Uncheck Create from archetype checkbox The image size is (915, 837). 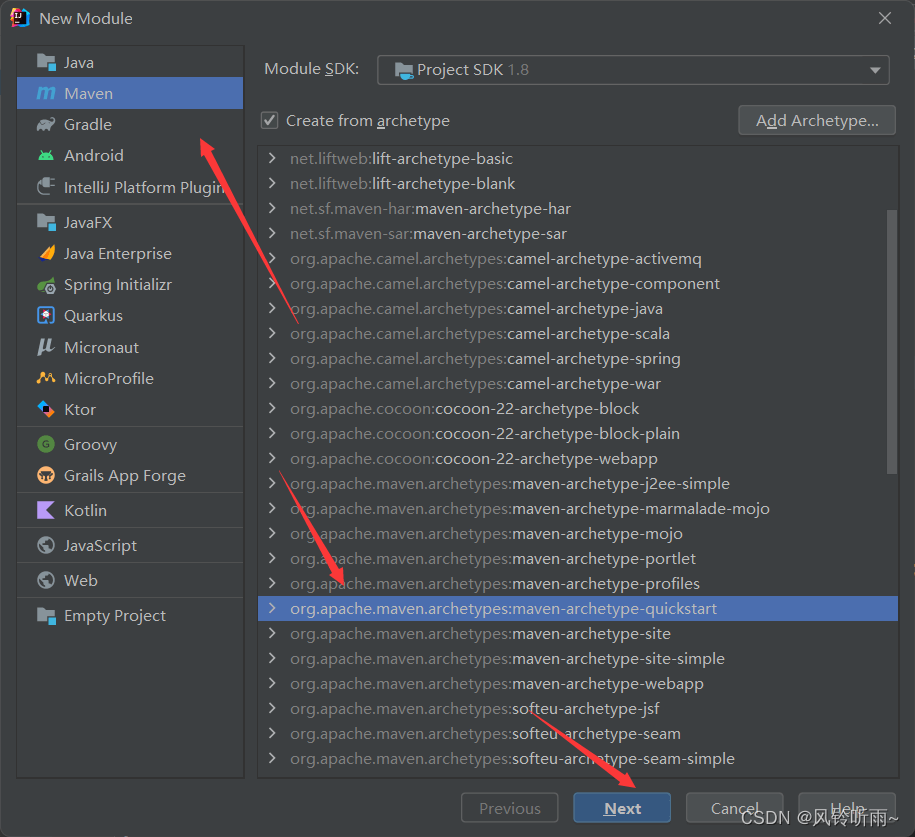click(x=269, y=120)
